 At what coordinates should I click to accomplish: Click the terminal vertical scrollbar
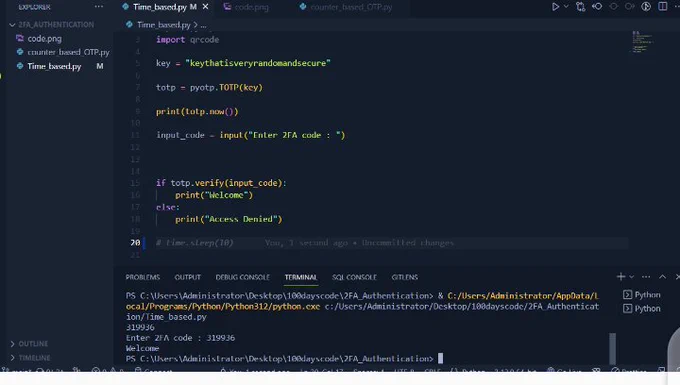click(x=612, y=348)
